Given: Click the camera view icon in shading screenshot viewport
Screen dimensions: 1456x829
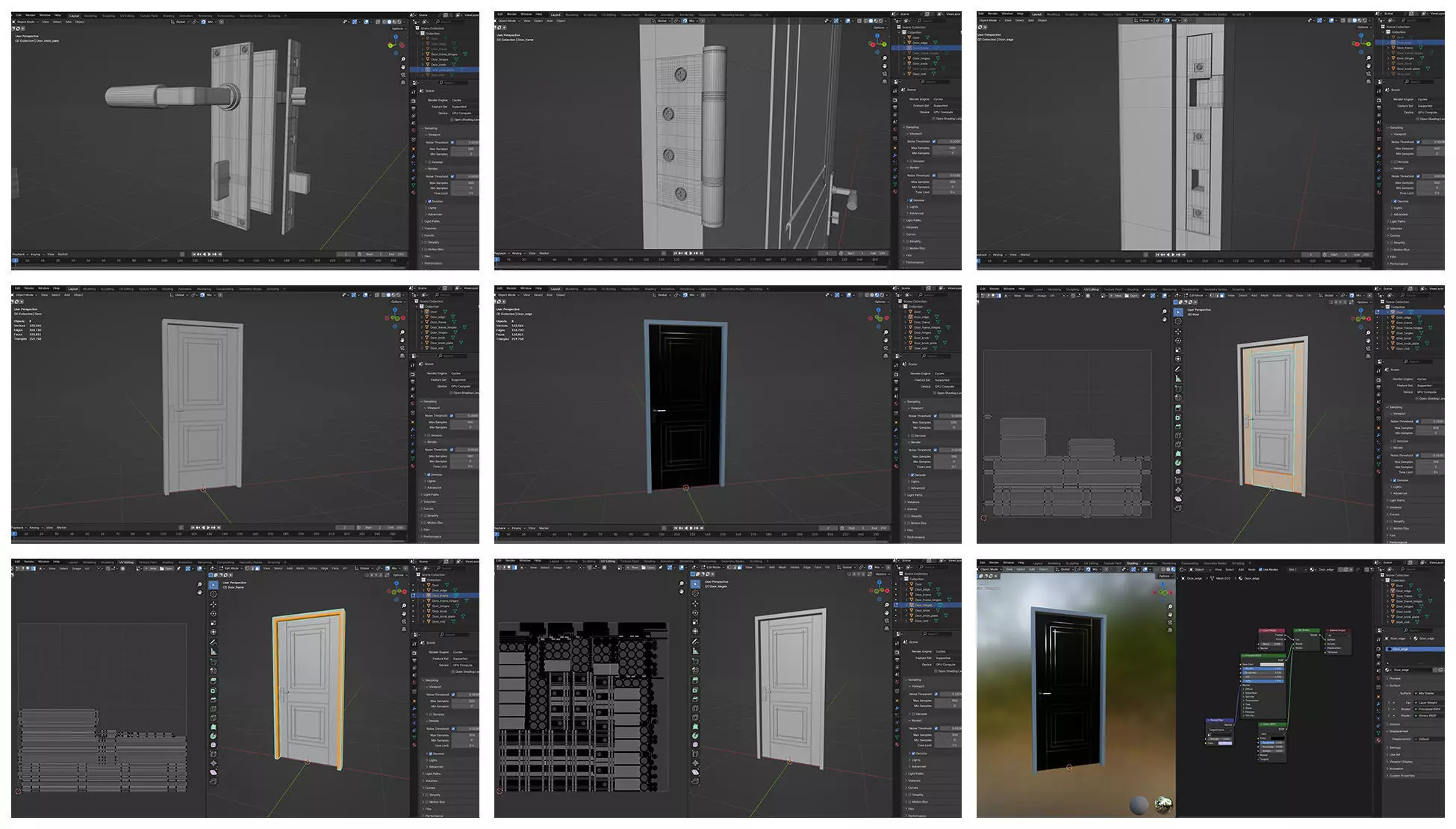Looking at the screenshot, I should coord(1170,622).
